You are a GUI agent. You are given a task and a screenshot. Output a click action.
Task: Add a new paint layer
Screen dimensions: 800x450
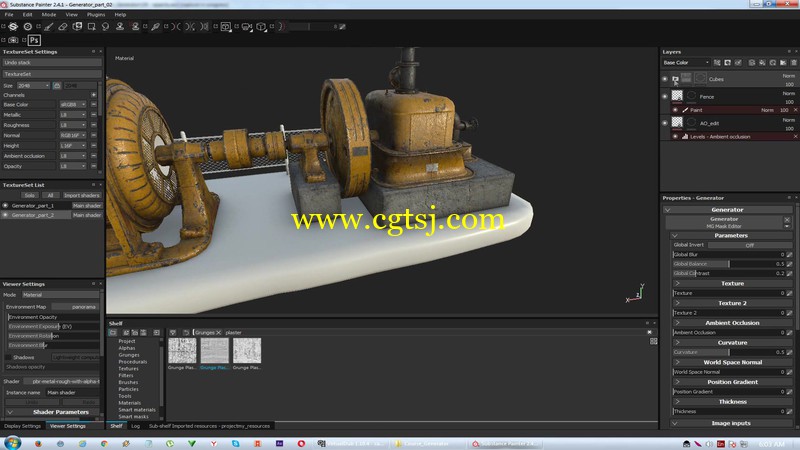[752, 63]
